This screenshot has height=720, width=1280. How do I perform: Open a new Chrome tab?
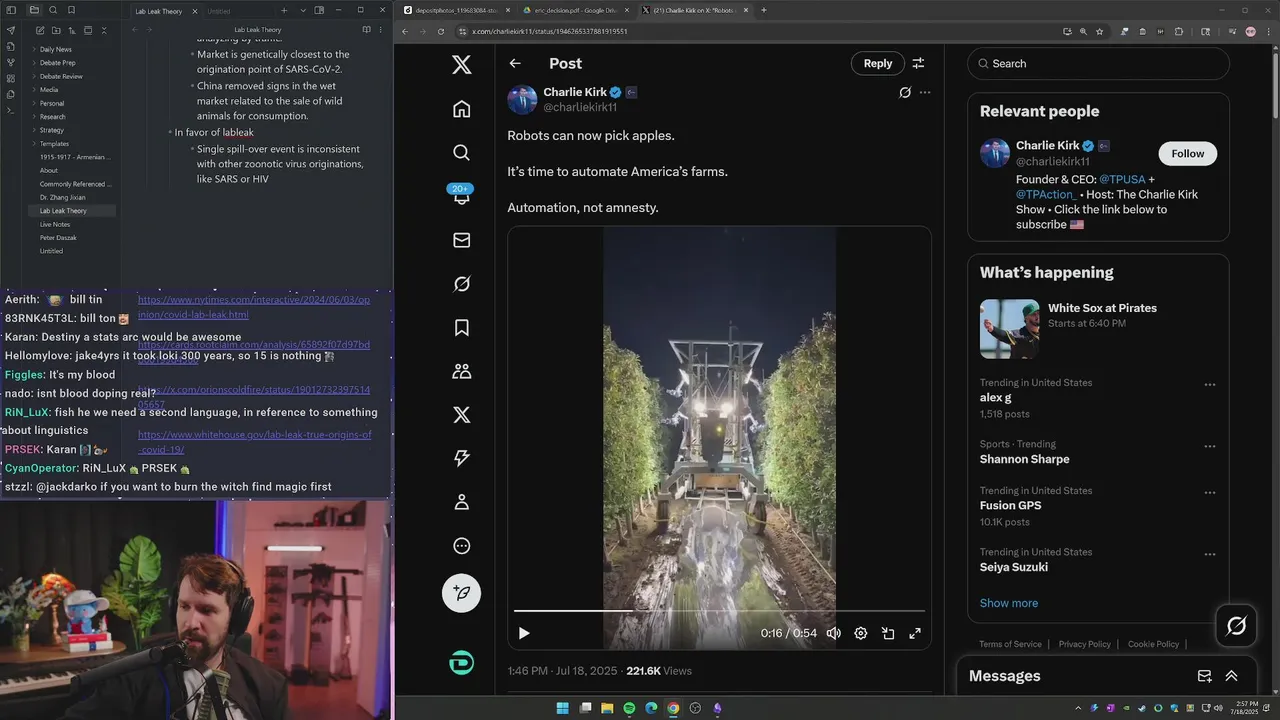click(764, 10)
